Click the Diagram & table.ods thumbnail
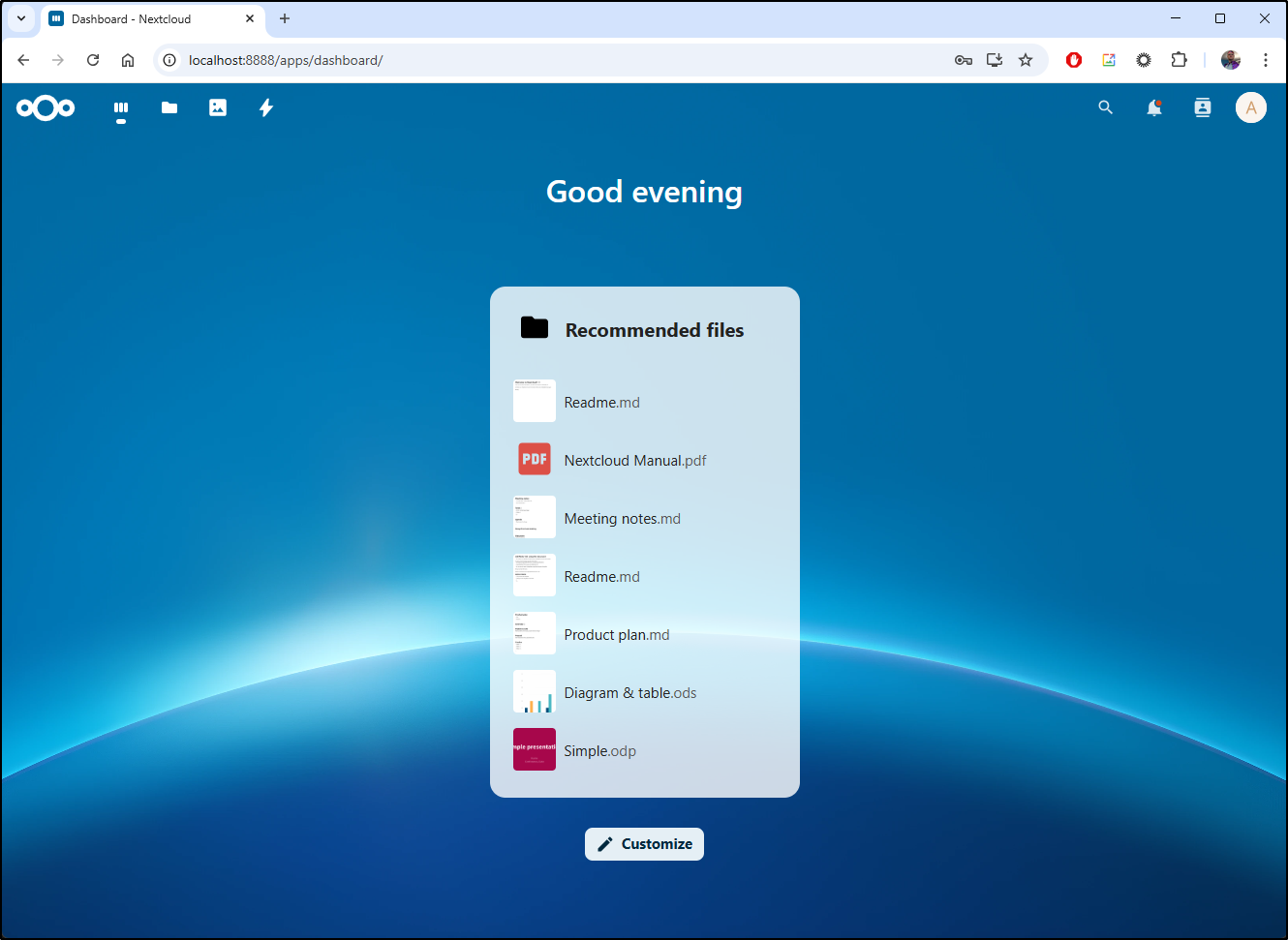The height and width of the screenshot is (940, 1288). click(535, 691)
